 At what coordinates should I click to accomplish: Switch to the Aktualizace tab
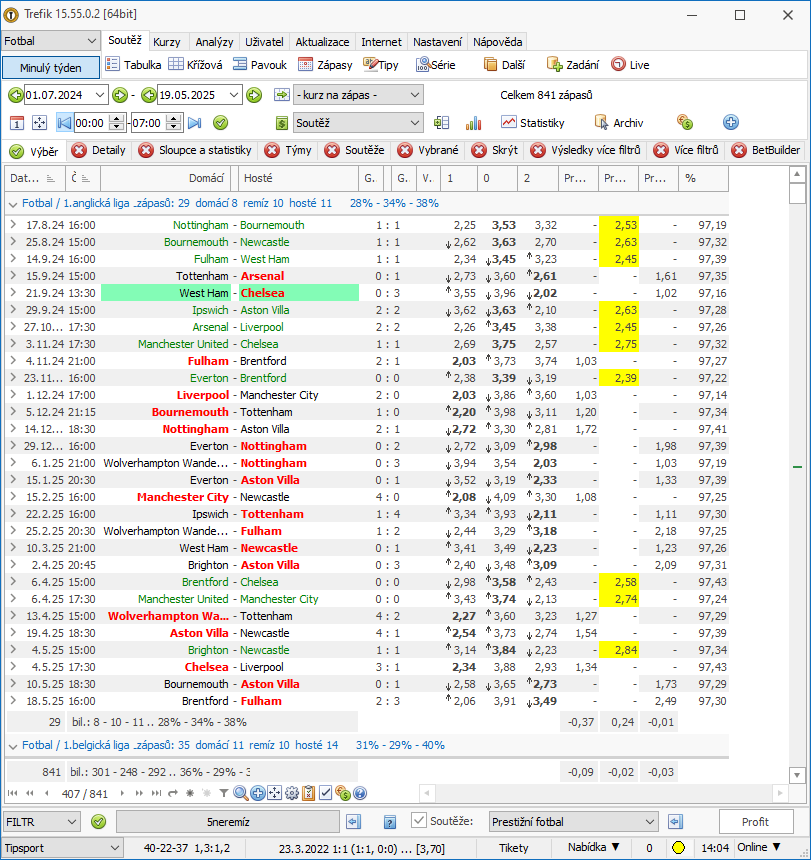point(322,42)
